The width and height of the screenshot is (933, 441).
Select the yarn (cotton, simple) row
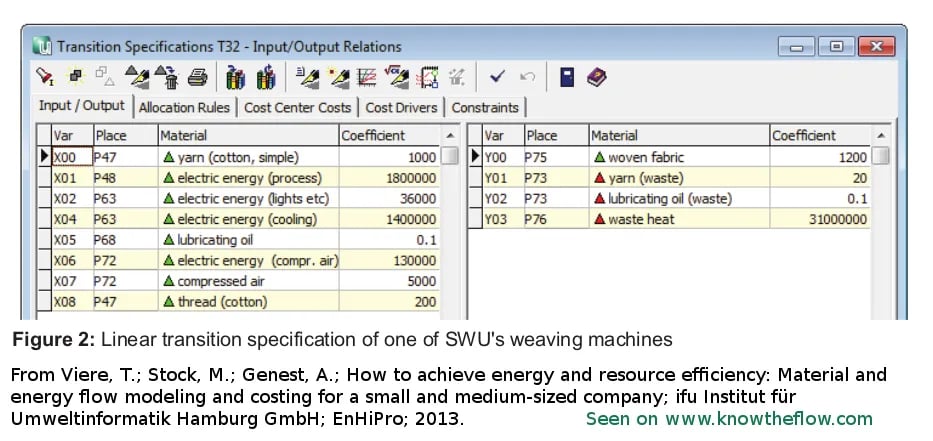point(241,157)
